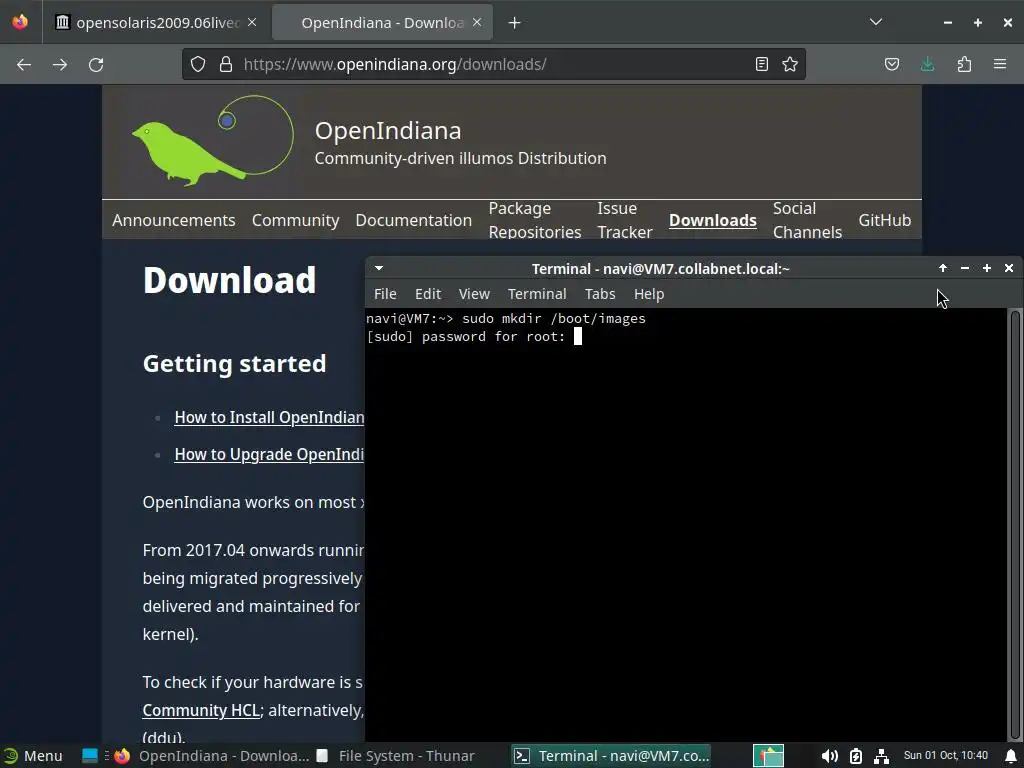
Task: Open terminal Terminal menu
Action: (537, 295)
